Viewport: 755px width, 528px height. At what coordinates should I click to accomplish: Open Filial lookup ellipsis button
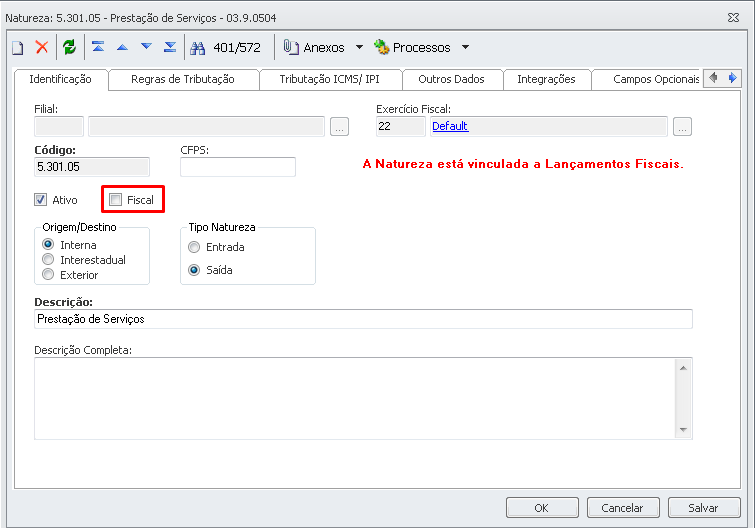pos(339,127)
